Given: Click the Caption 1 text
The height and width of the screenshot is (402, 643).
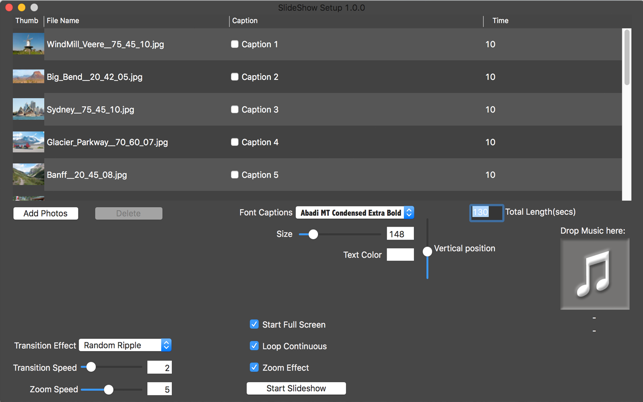Looking at the screenshot, I should [x=260, y=44].
